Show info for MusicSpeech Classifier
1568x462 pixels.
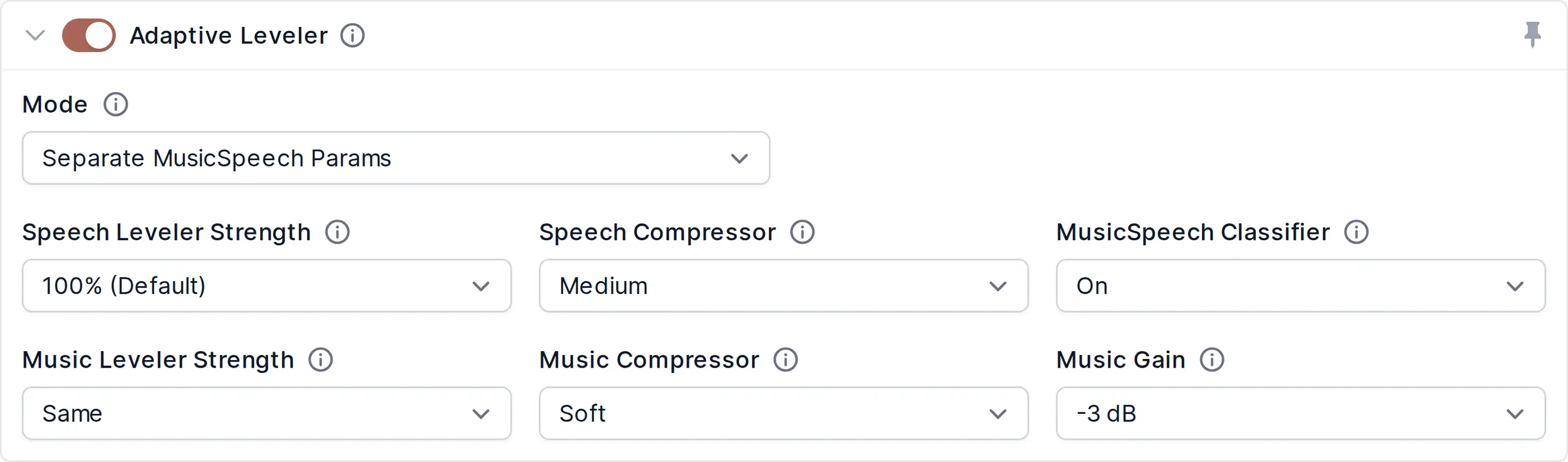click(x=1356, y=232)
